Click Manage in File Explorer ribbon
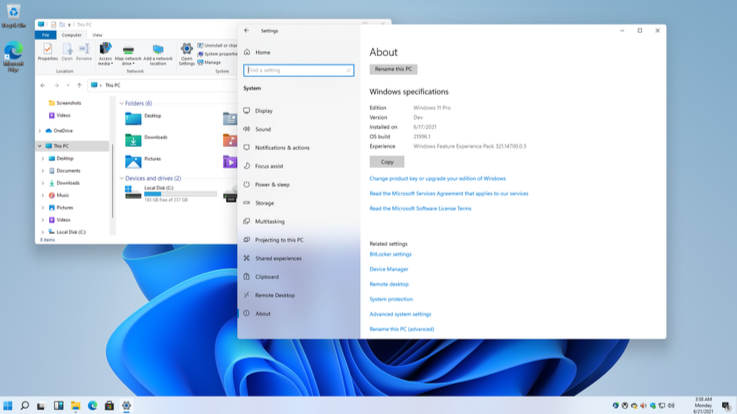Viewport: 737px width, 414px height. click(x=209, y=62)
